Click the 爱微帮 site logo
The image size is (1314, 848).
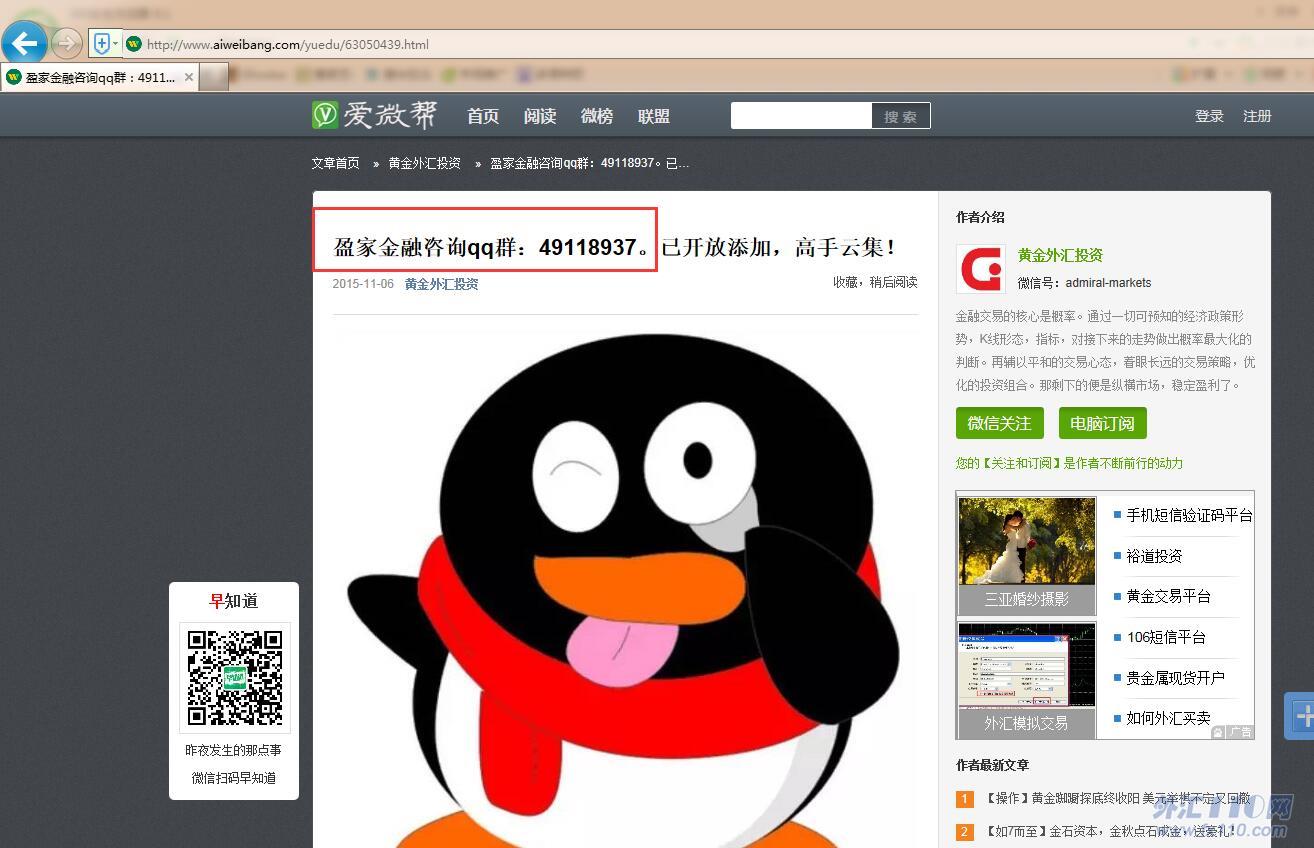point(375,115)
